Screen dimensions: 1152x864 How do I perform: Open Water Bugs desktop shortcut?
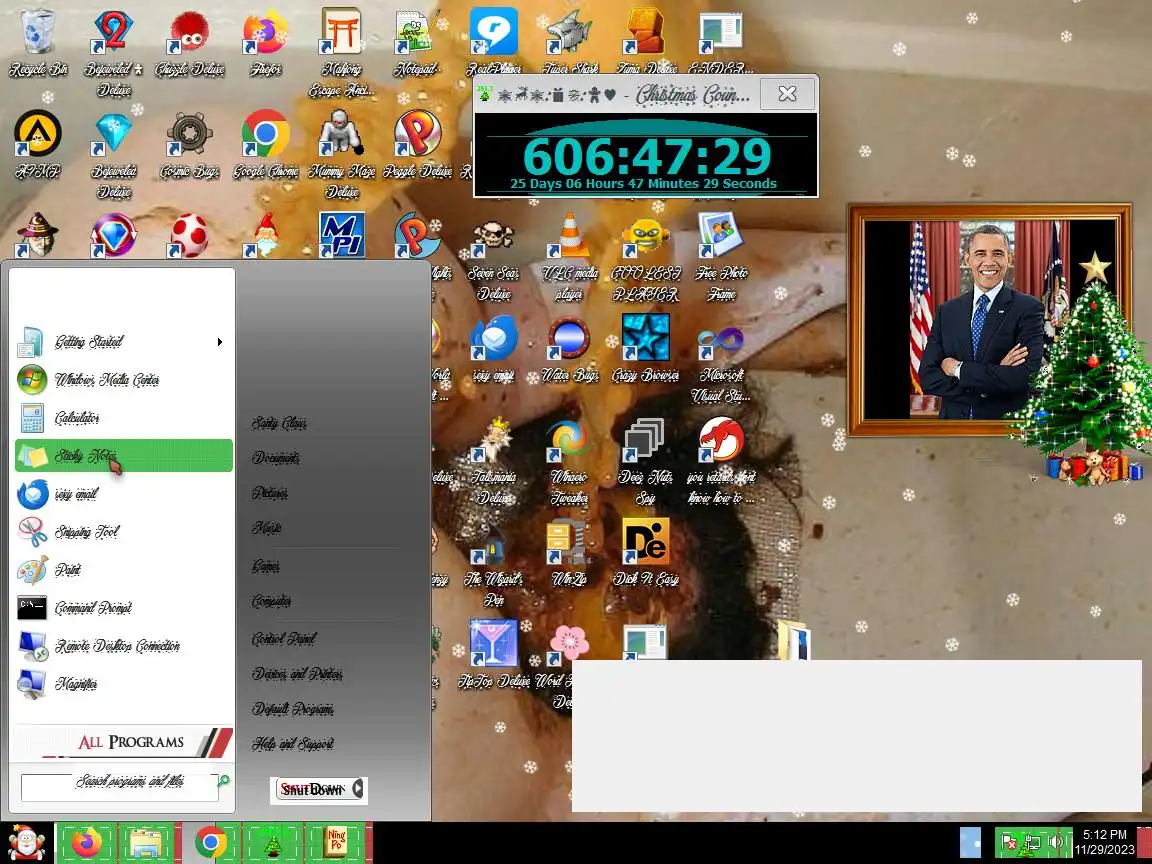point(569,348)
